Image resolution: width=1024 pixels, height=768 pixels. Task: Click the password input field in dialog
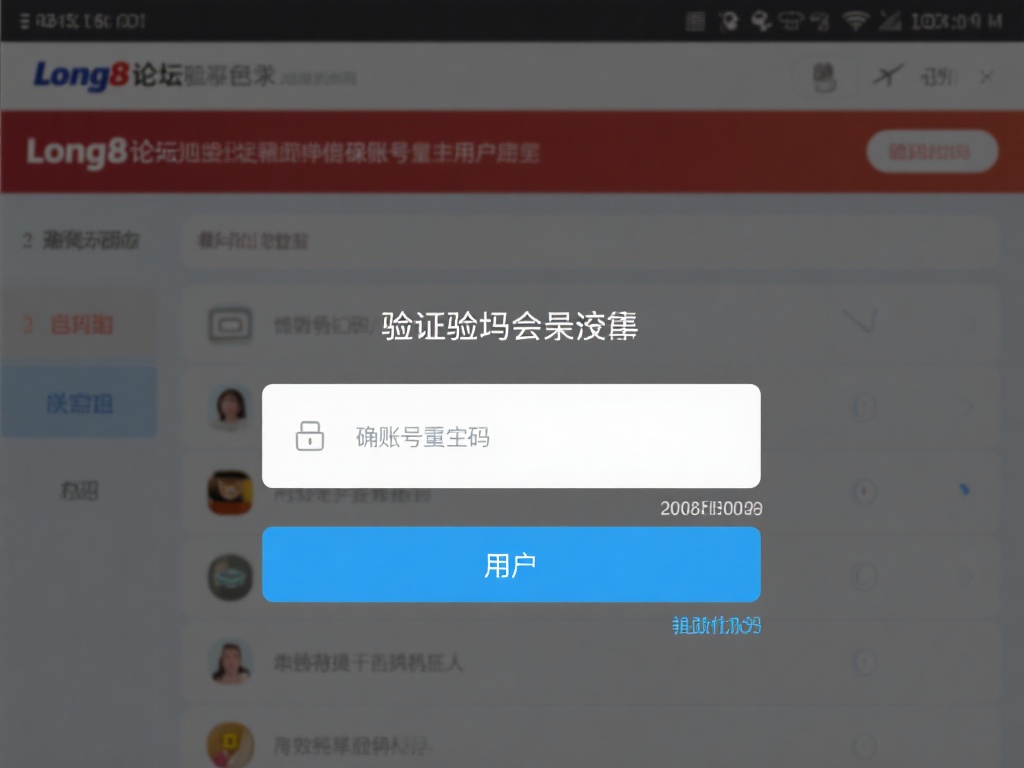pos(511,436)
